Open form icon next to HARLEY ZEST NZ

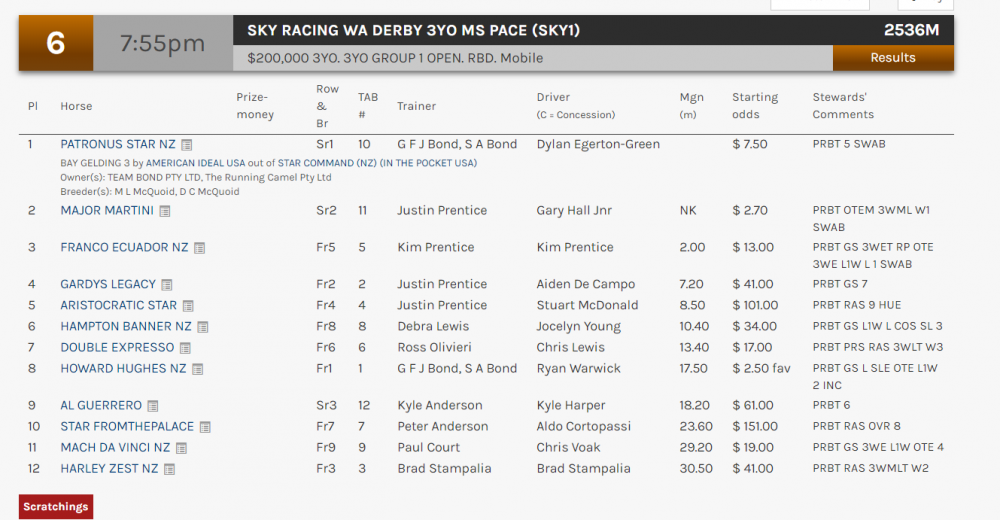click(x=170, y=469)
